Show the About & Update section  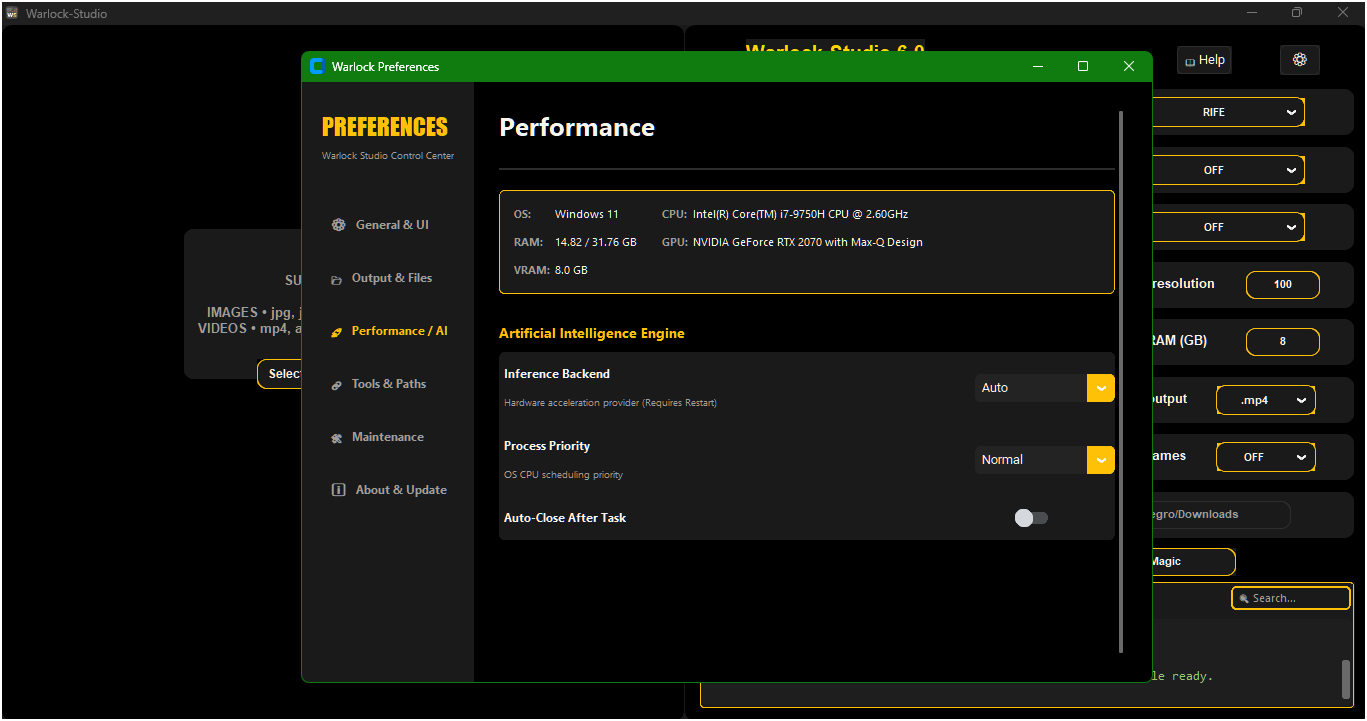pyautogui.click(x=389, y=490)
